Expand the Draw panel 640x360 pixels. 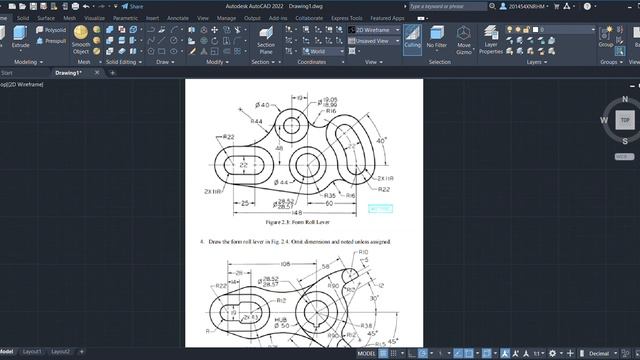click(x=165, y=62)
